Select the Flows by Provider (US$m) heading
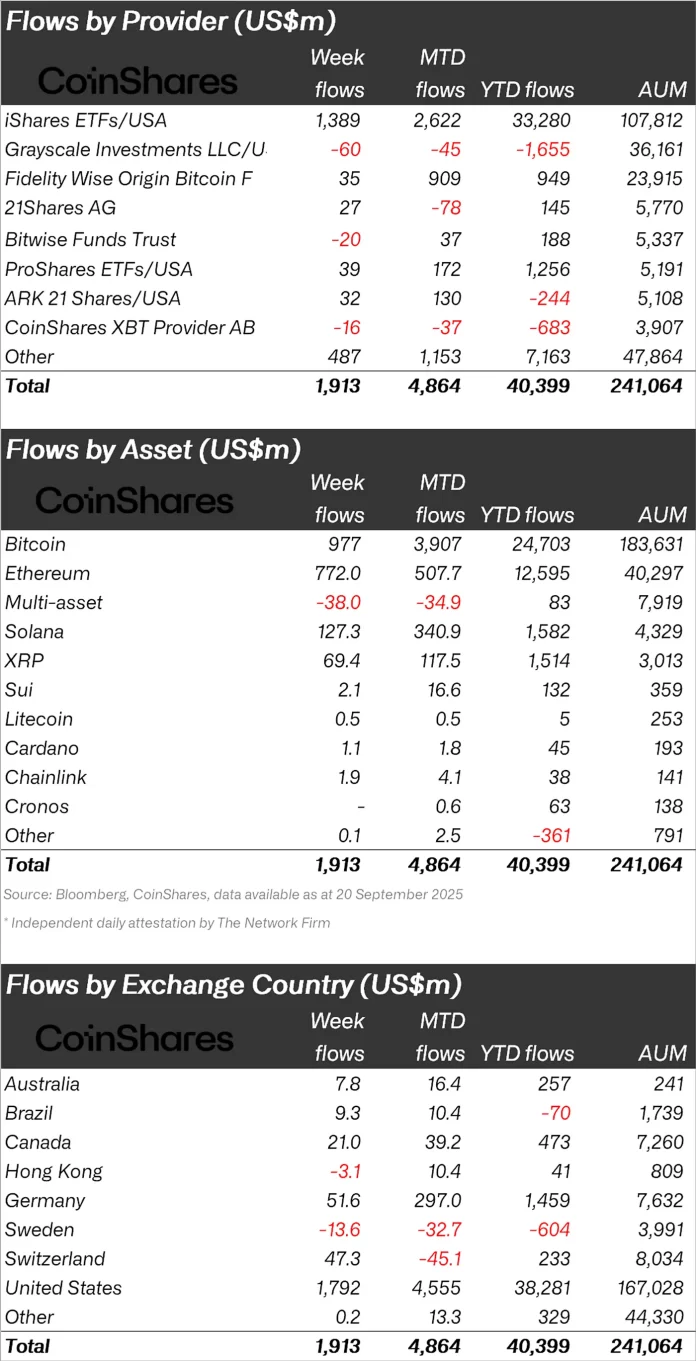The image size is (696, 1361). click(x=171, y=22)
